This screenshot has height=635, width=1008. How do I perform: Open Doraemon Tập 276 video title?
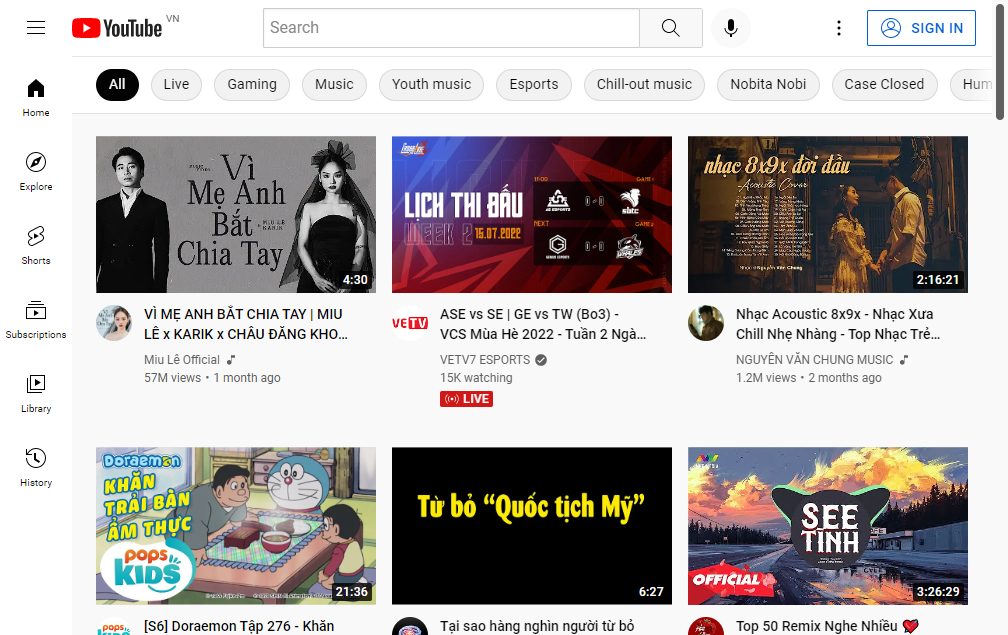[x=239, y=626]
